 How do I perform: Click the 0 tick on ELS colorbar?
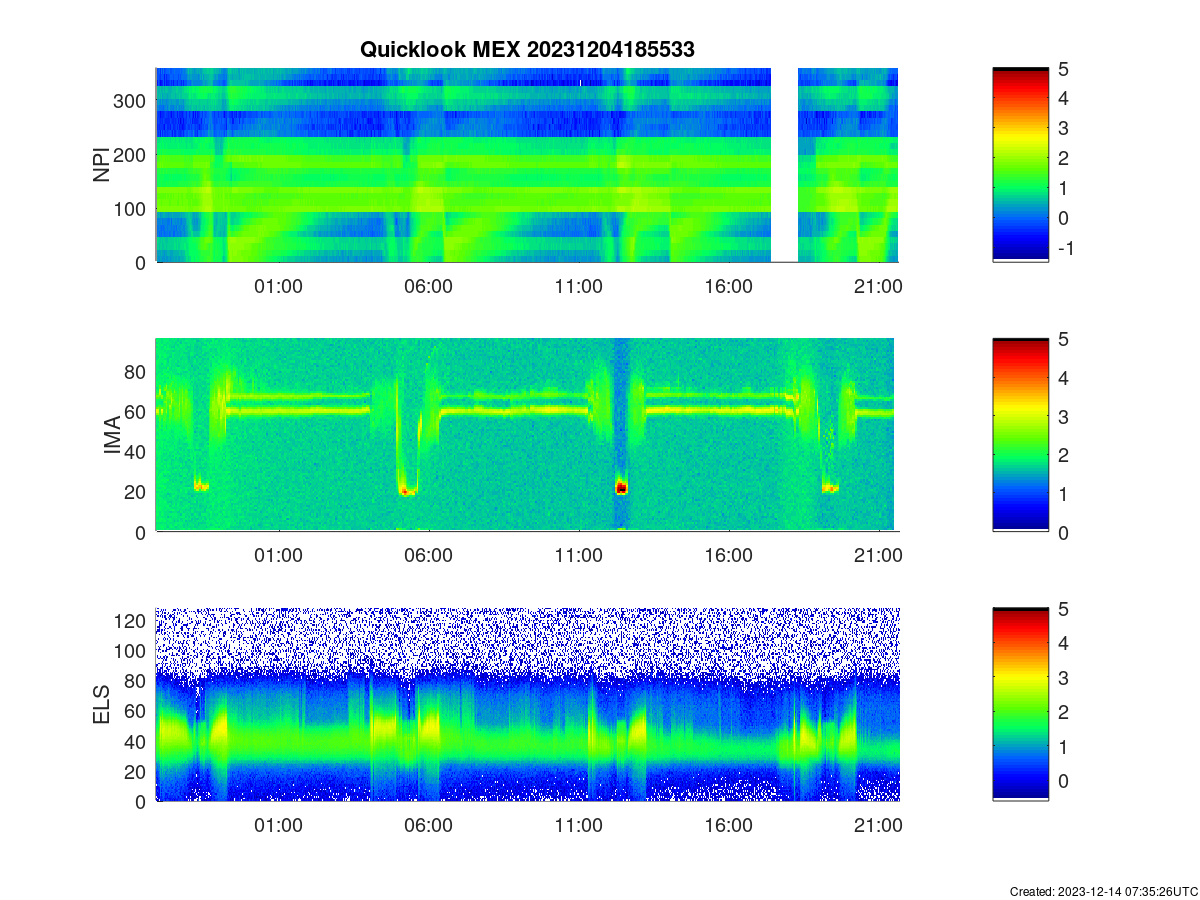1064,780
